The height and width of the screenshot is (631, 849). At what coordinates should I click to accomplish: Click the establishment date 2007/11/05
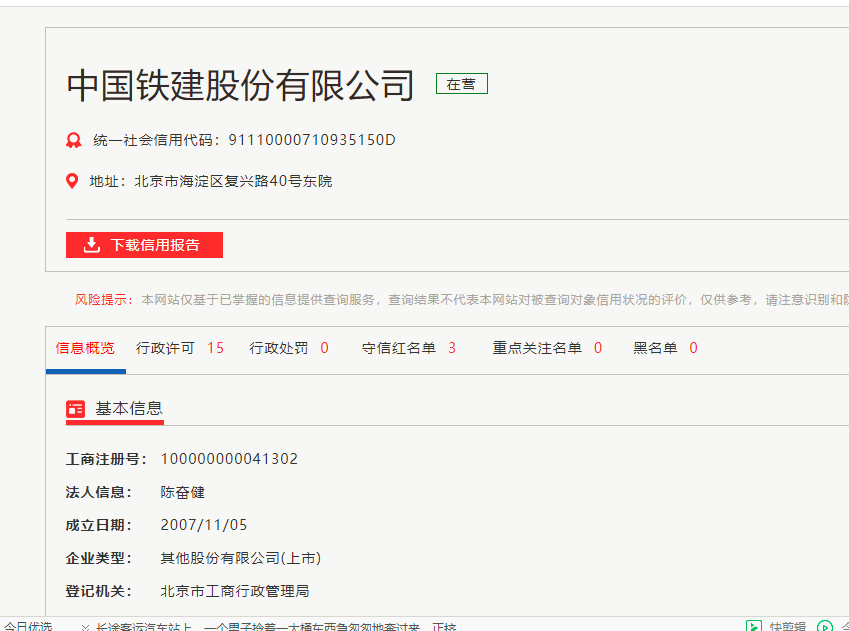pos(204,525)
